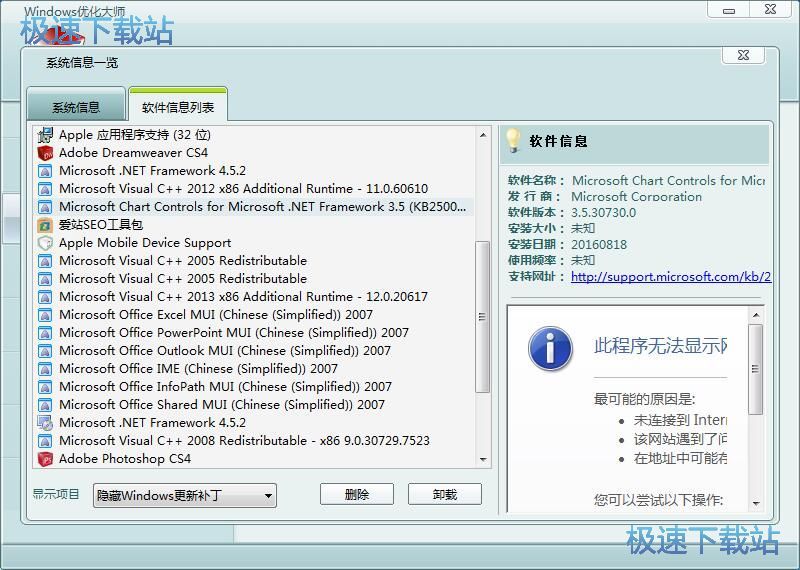
Task: Select Microsoft Office Excel MUI 2007 entry
Action: (x=216, y=315)
